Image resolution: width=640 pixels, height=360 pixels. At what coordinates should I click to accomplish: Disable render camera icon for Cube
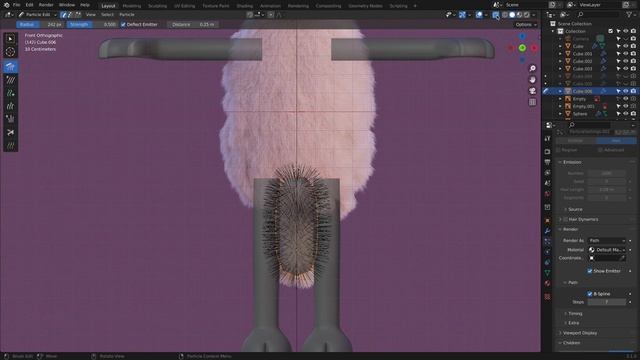(633, 46)
